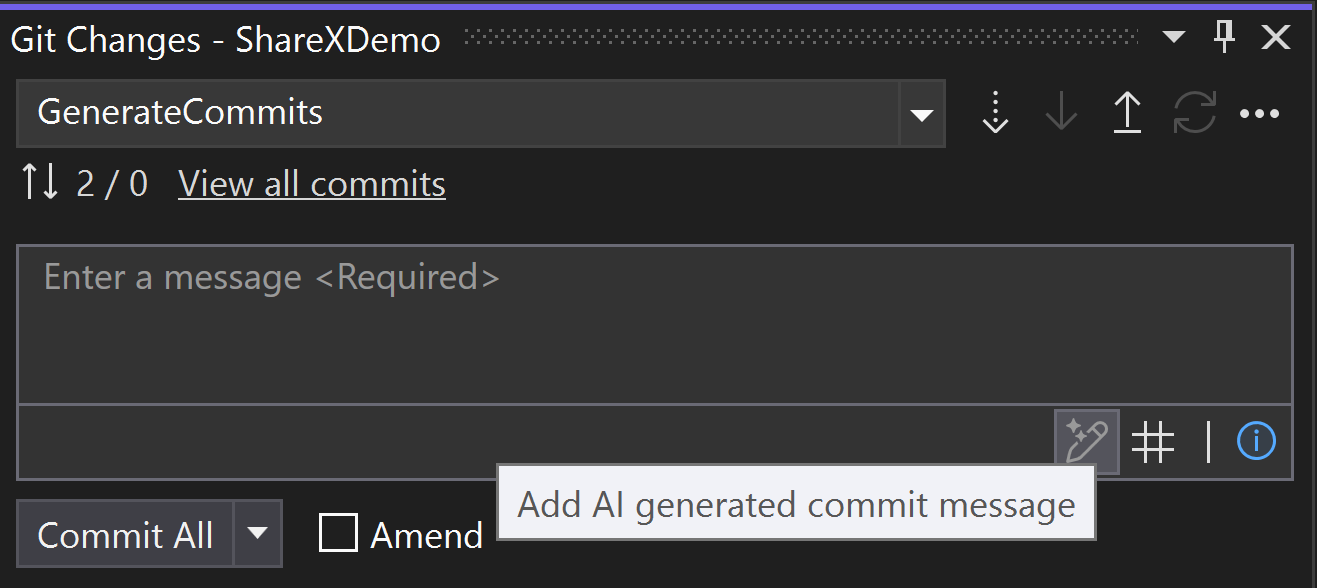Open more Git actions via ellipsis icon

tap(1260, 113)
